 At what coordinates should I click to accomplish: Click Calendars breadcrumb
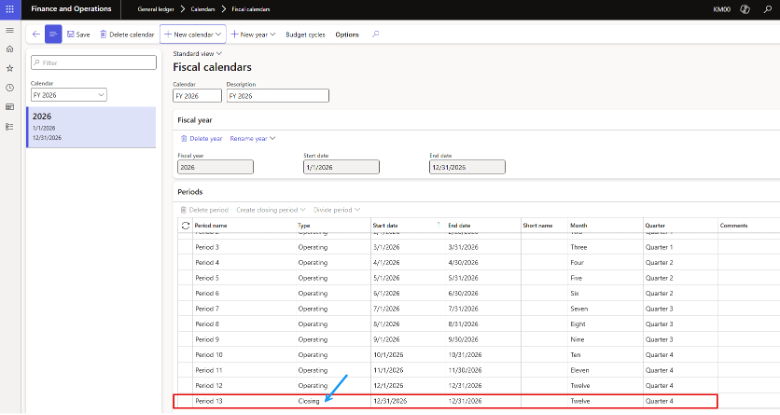click(x=202, y=9)
